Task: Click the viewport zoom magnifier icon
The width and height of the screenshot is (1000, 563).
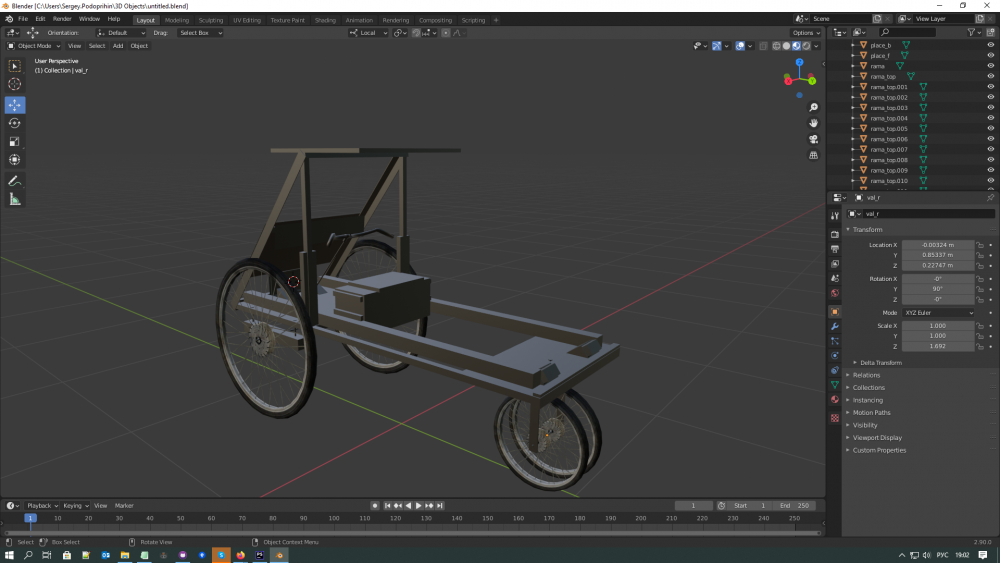Action: [x=814, y=107]
